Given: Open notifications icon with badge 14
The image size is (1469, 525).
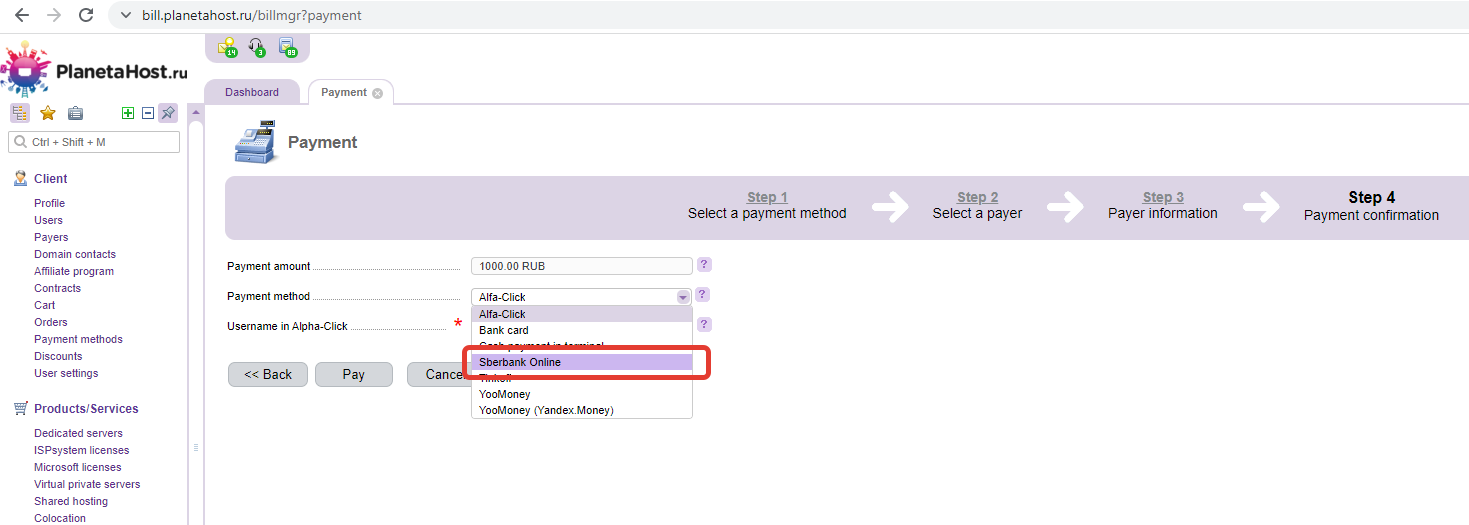Looking at the screenshot, I should 227,47.
